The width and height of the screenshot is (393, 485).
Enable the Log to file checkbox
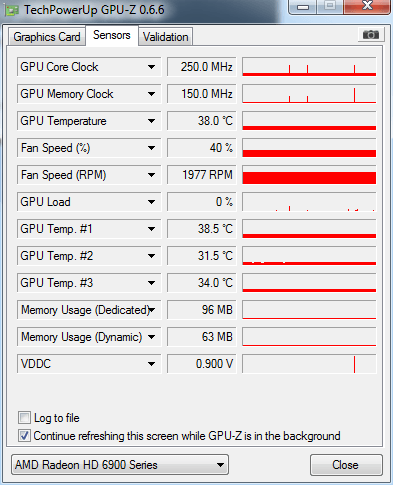24,417
